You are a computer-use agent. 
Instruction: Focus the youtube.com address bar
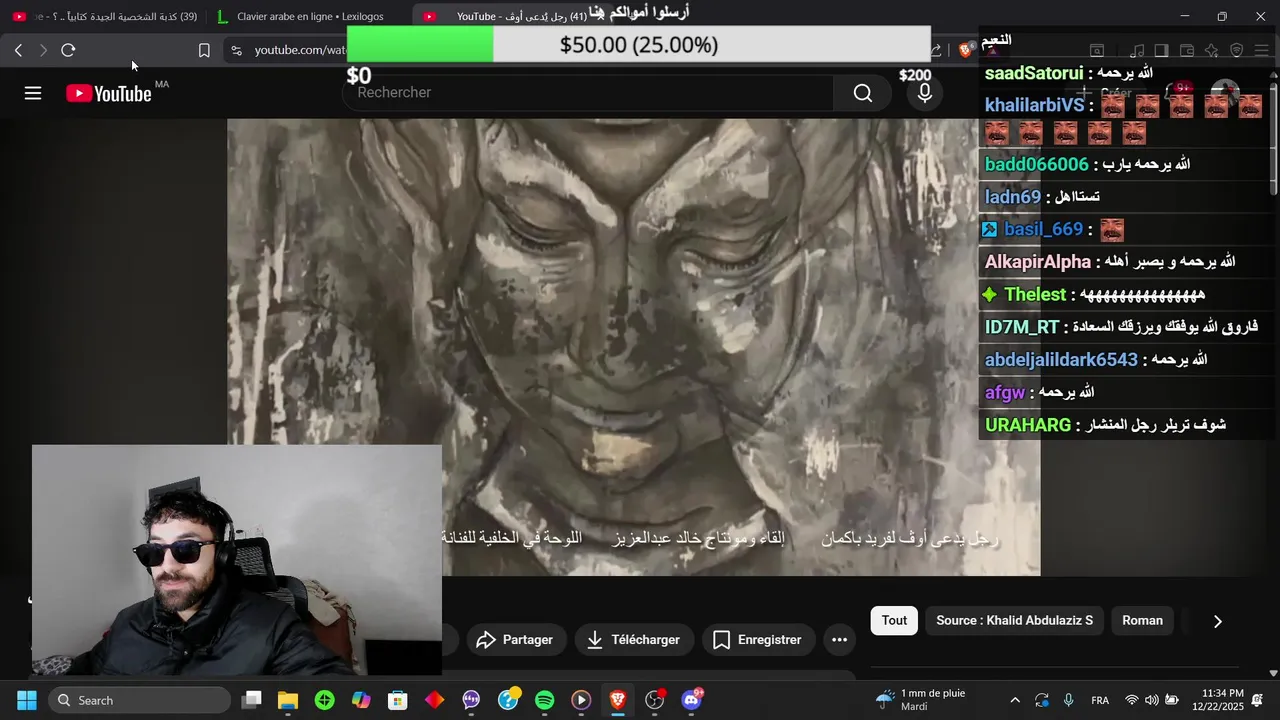pyautogui.click(x=300, y=50)
